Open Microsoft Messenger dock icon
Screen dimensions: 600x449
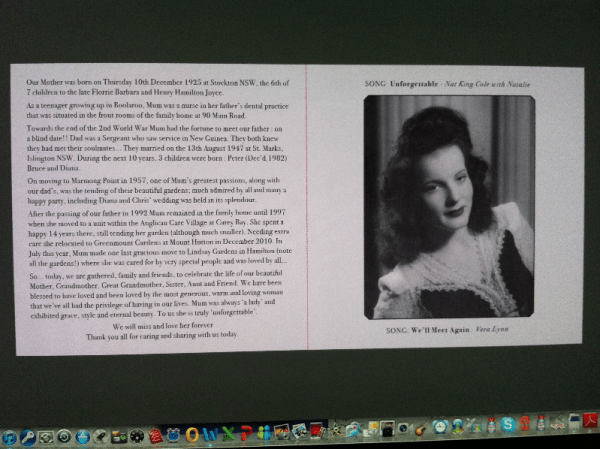point(264,433)
